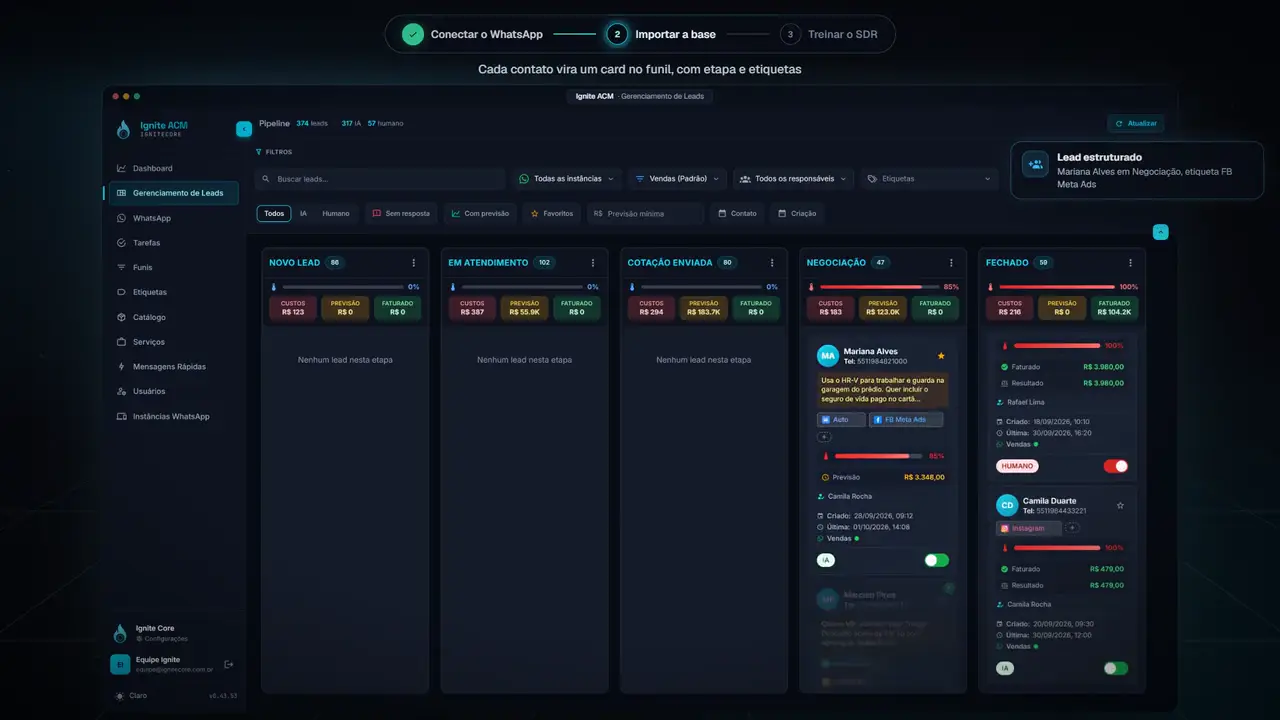1280x720 pixels.
Task: Switch to the Humano filter tab
Action: coord(336,213)
